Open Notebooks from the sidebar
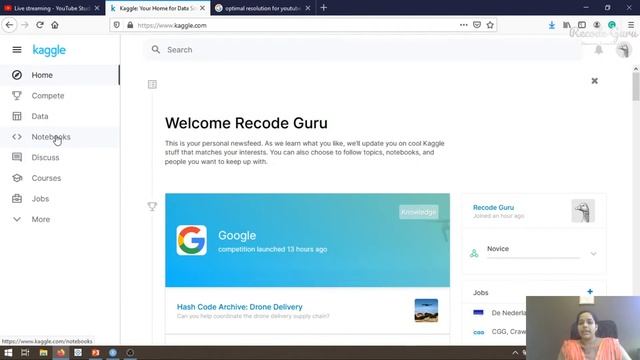 pos(60,137)
